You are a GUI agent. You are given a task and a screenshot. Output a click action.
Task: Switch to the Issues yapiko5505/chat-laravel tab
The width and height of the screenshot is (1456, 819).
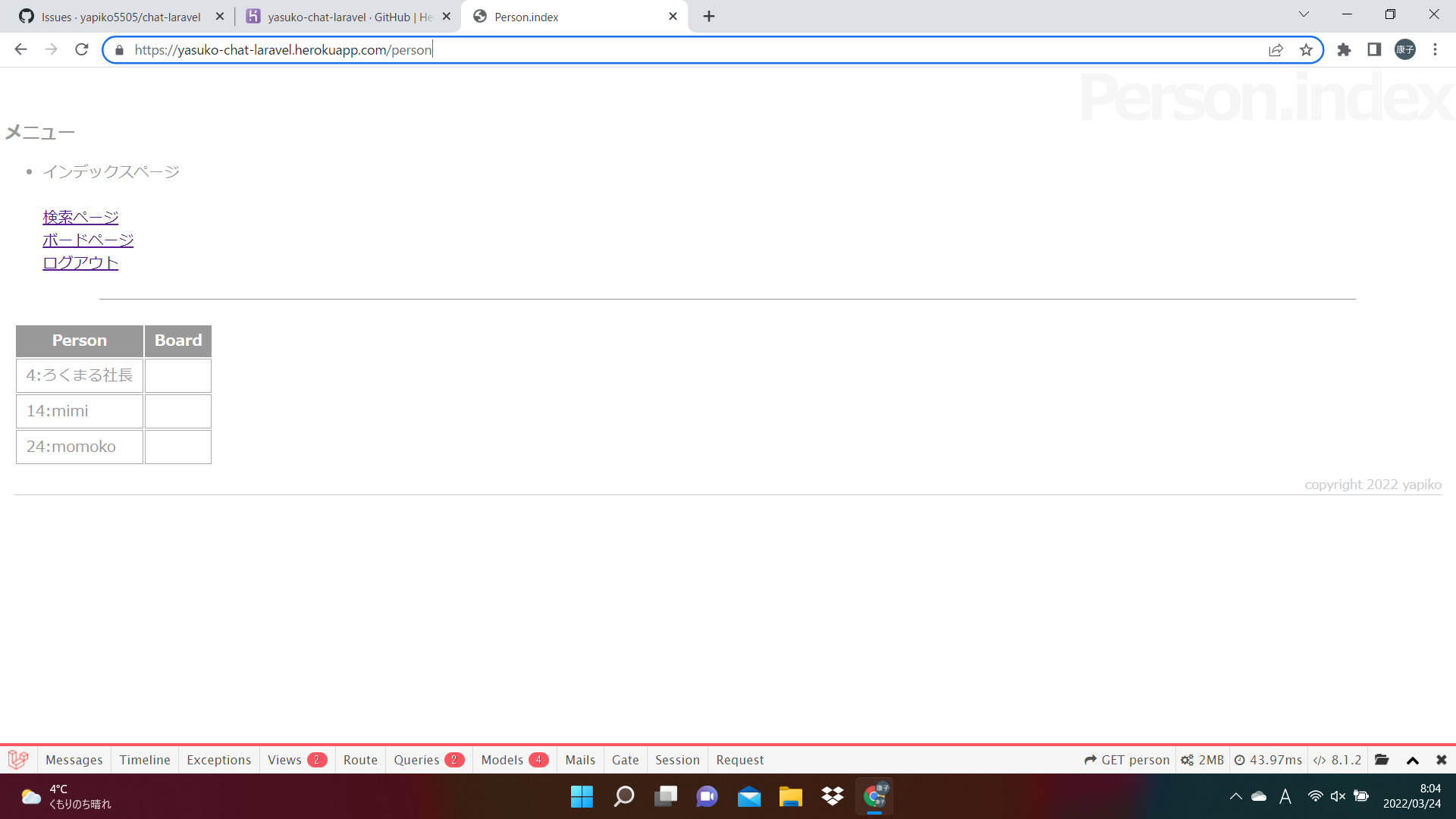pyautogui.click(x=121, y=17)
